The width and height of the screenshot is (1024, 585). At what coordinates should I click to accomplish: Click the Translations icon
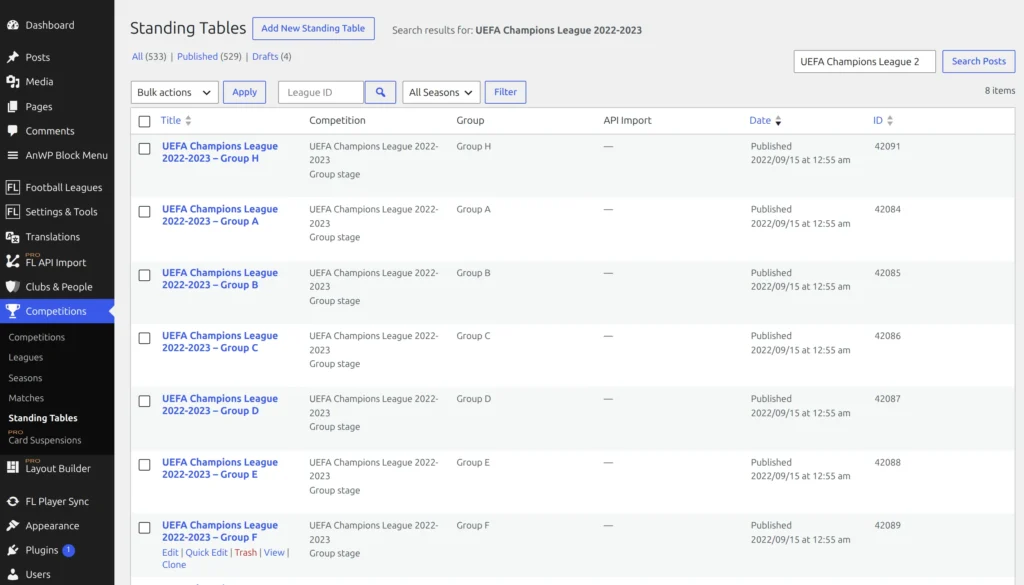[12, 237]
